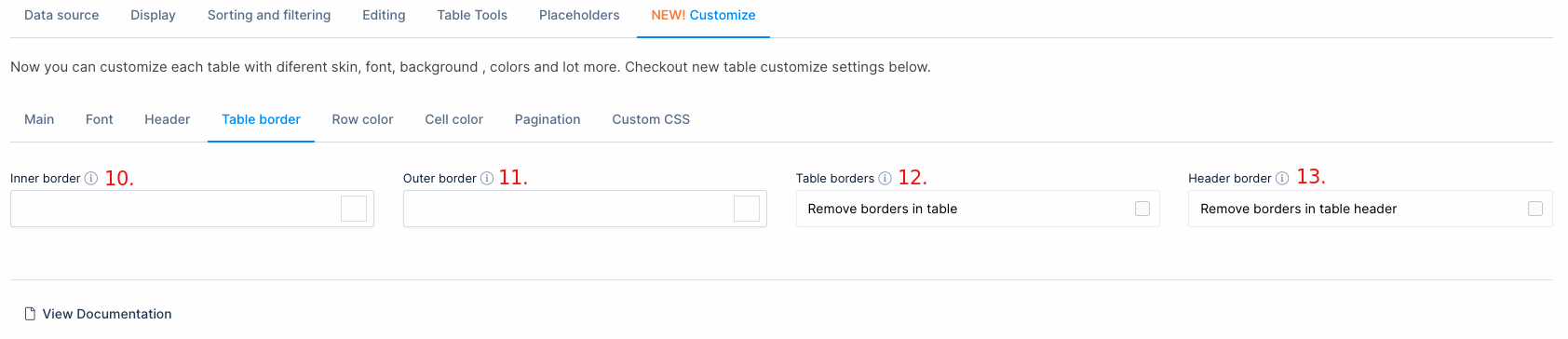1568x339 pixels.
Task: Click the document icon beside View Documentation
Action: click(x=30, y=314)
